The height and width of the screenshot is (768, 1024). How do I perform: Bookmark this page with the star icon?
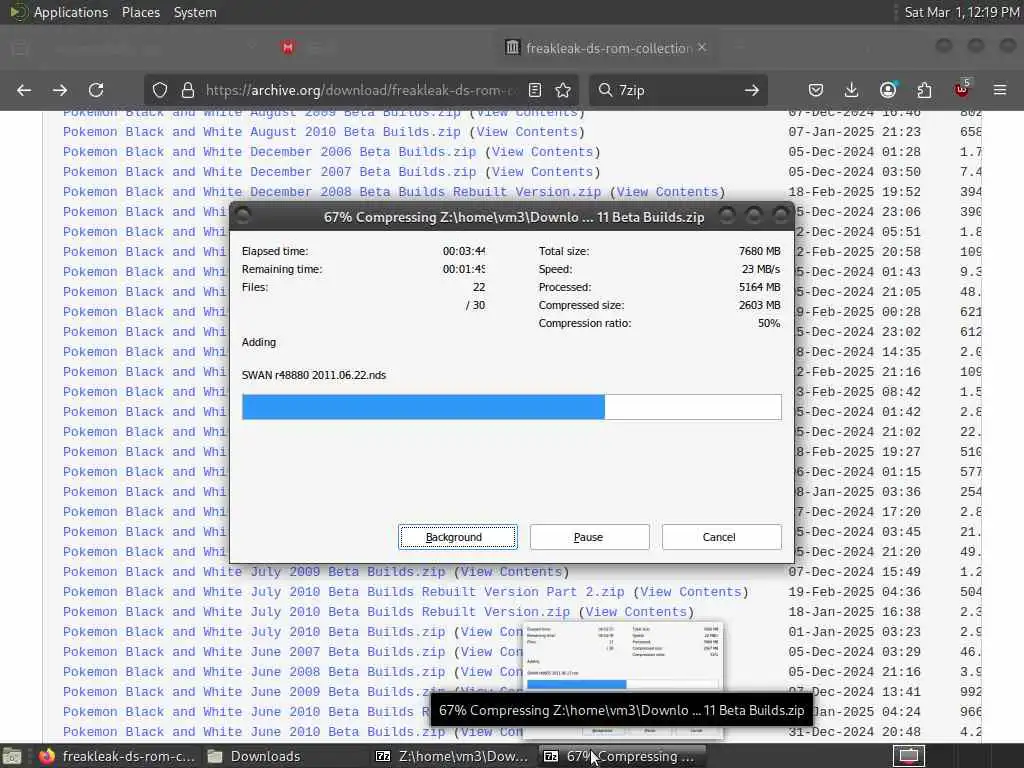click(563, 90)
